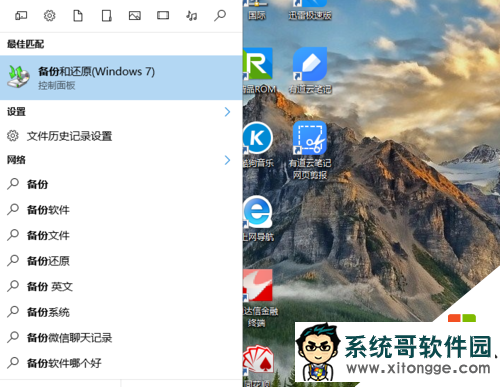This screenshot has width=500, height=387.
Task: Open 迅雷极速版 desktop shortcut
Action: click(x=310, y=10)
